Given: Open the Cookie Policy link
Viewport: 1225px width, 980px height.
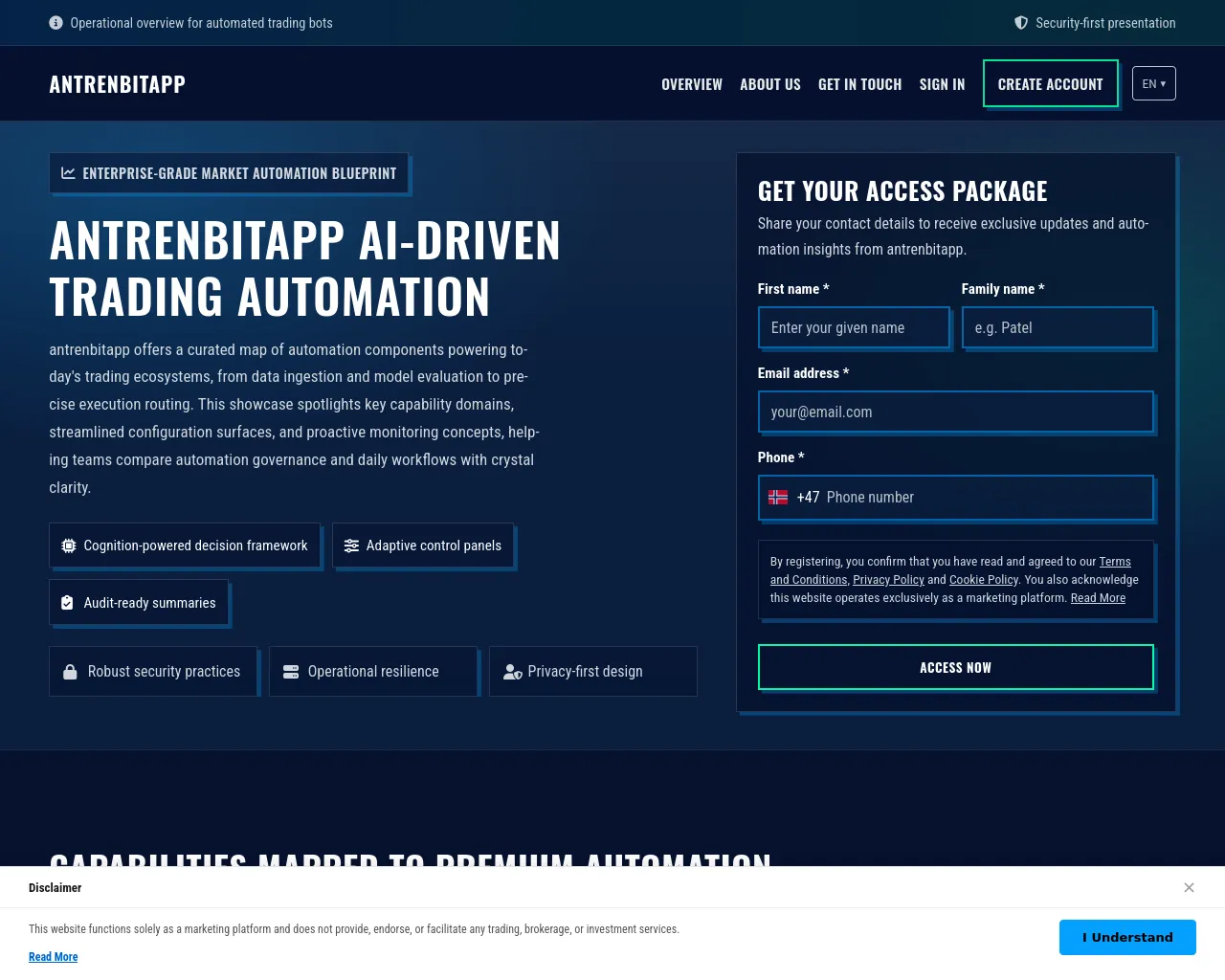Looking at the screenshot, I should coord(984,580).
